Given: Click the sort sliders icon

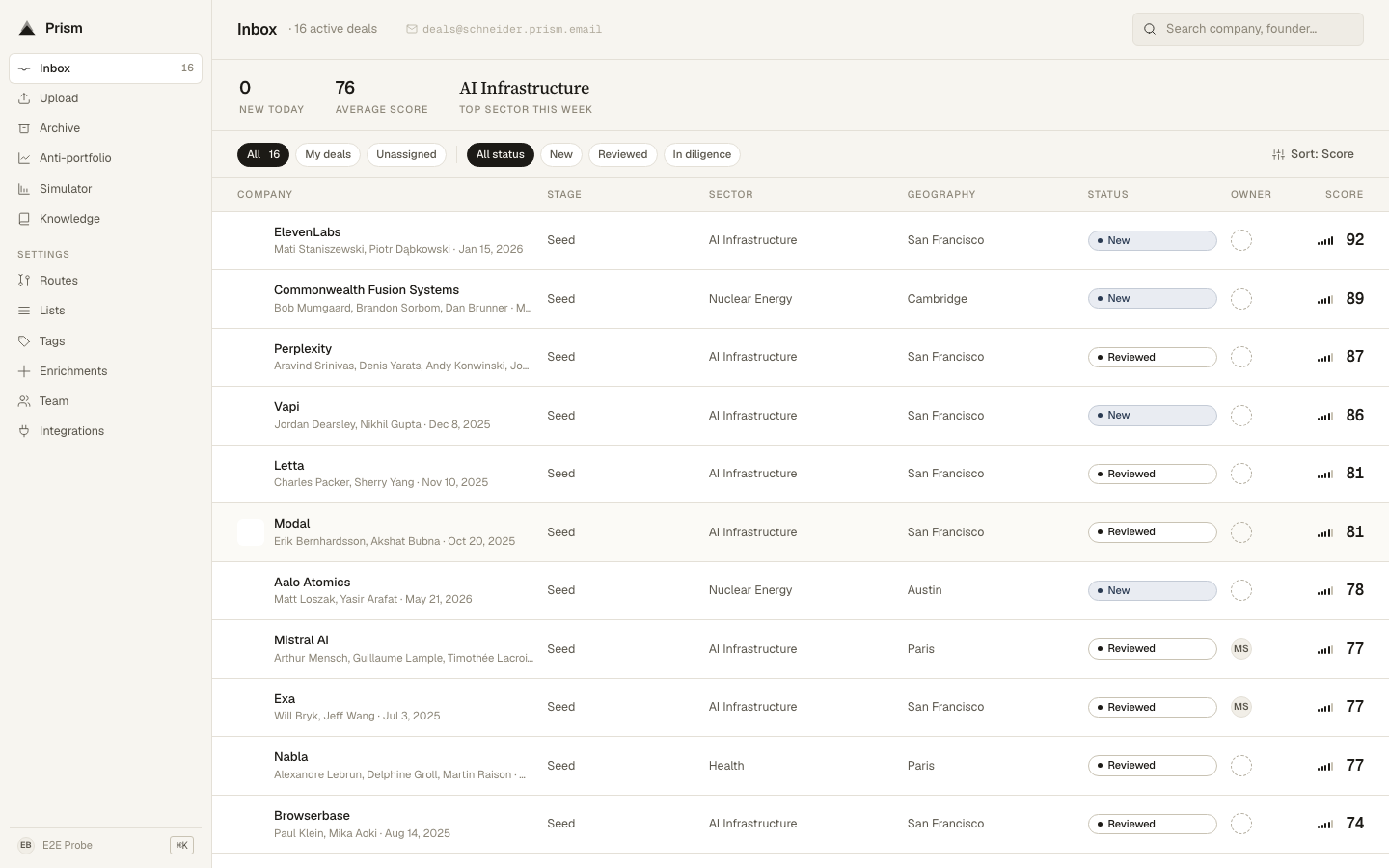Looking at the screenshot, I should 1278,154.
